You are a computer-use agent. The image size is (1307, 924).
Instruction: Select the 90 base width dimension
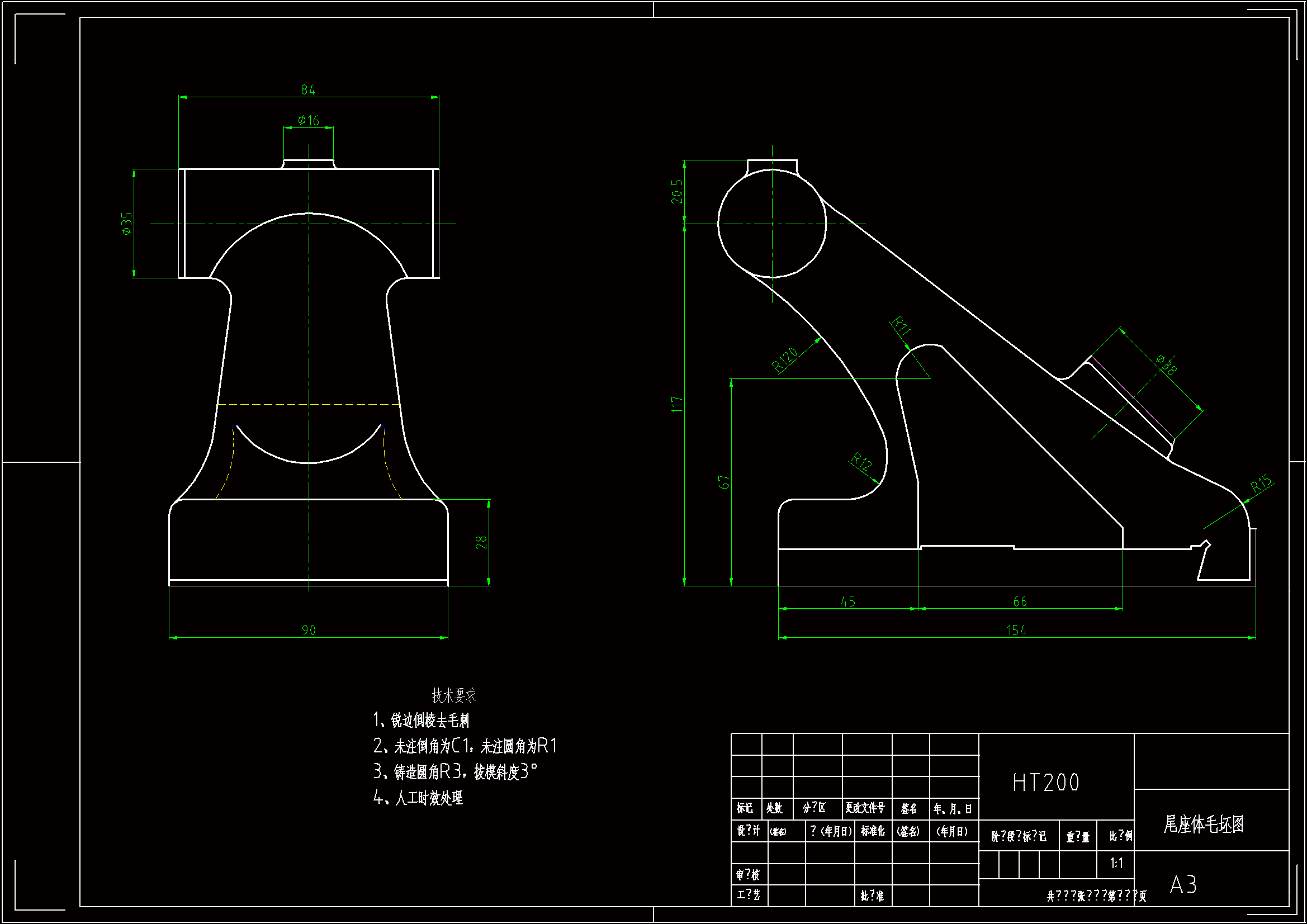coord(309,629)
